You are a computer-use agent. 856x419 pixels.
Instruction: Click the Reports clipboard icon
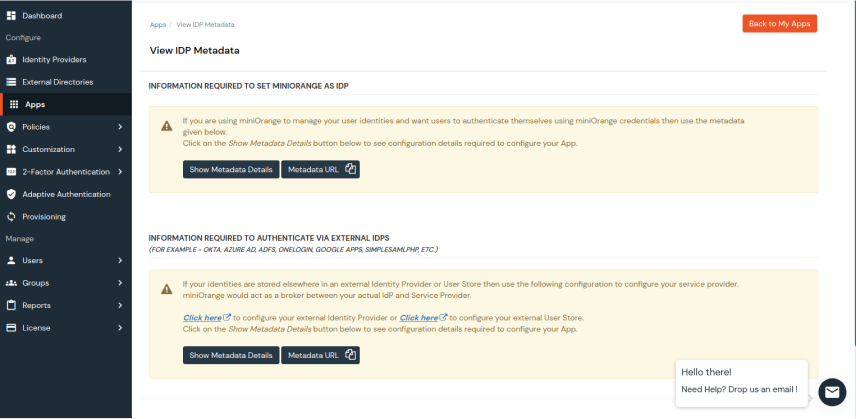11,305
